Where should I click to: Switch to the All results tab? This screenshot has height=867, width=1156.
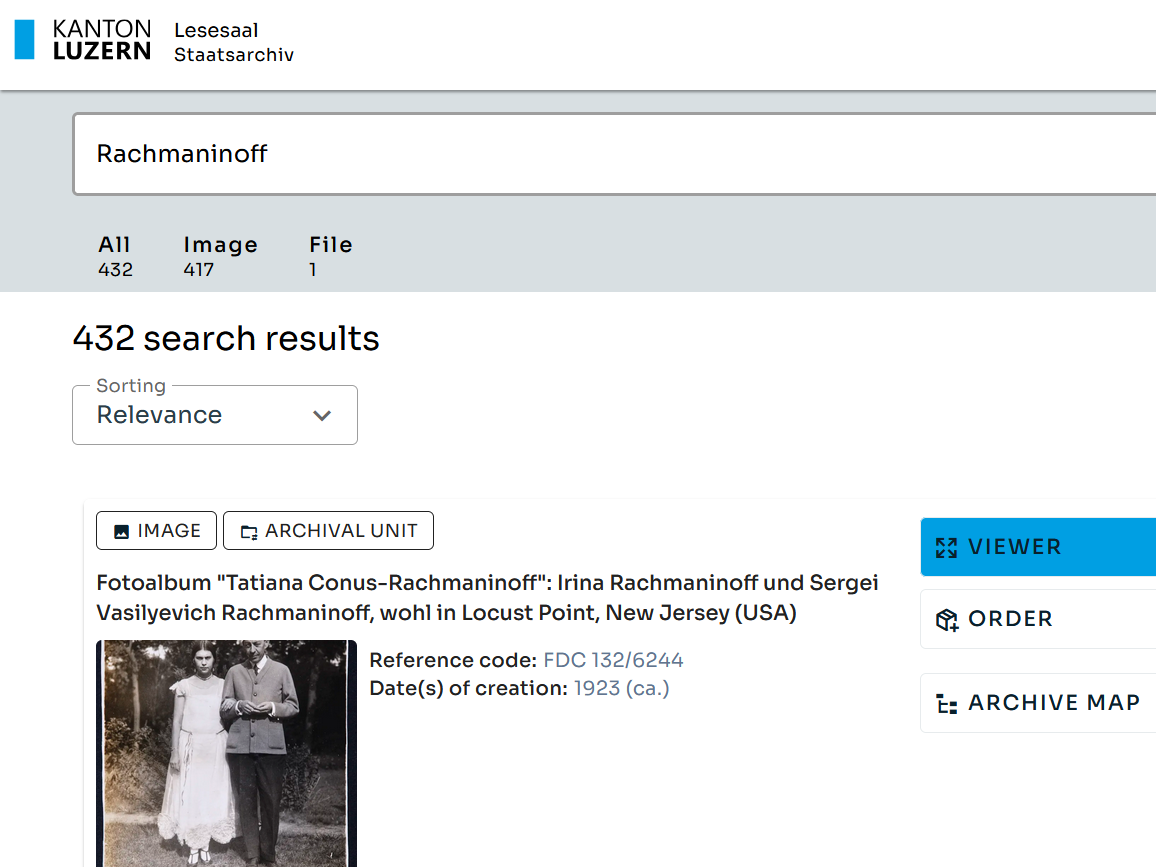(115, 256)
